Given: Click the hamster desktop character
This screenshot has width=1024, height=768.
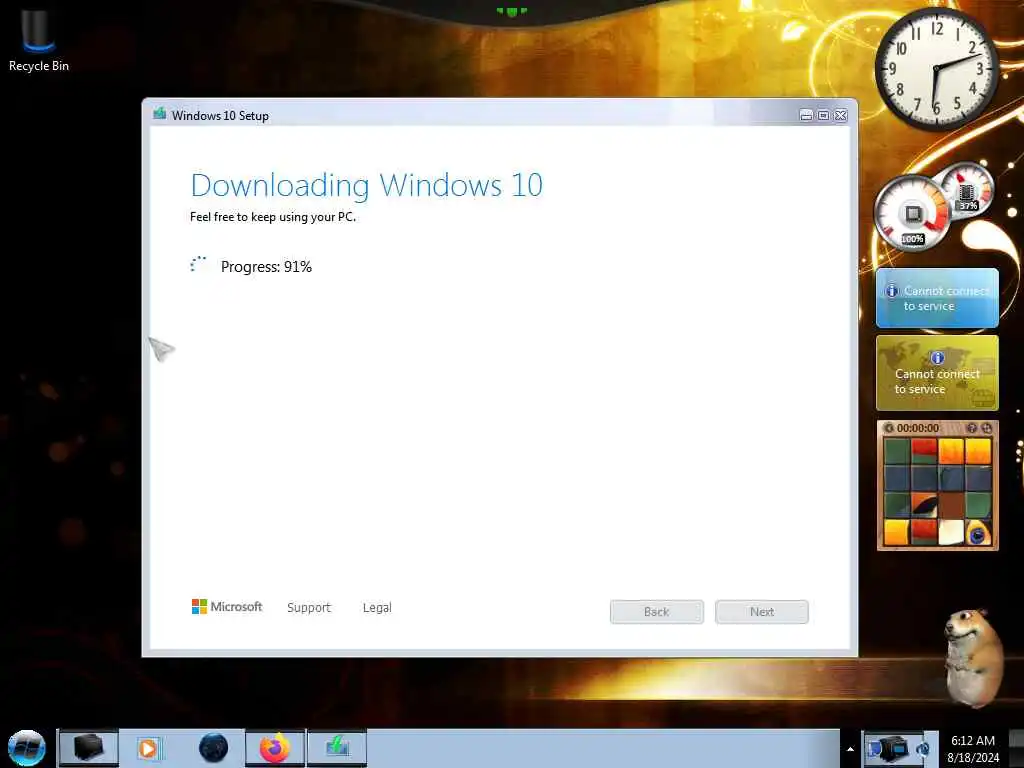Looking at the screenshot, I should pos(972,658).
